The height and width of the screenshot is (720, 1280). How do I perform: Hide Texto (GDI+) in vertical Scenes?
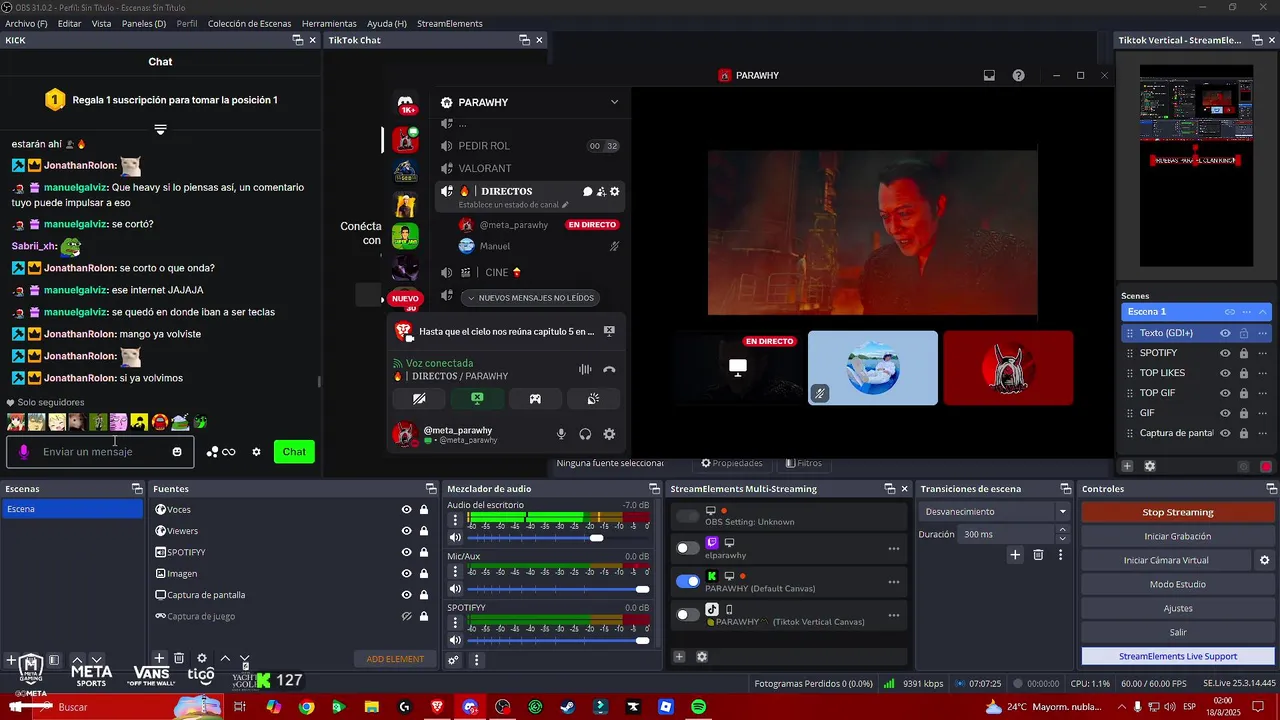pyautogui.click(x=1225, y=333)
